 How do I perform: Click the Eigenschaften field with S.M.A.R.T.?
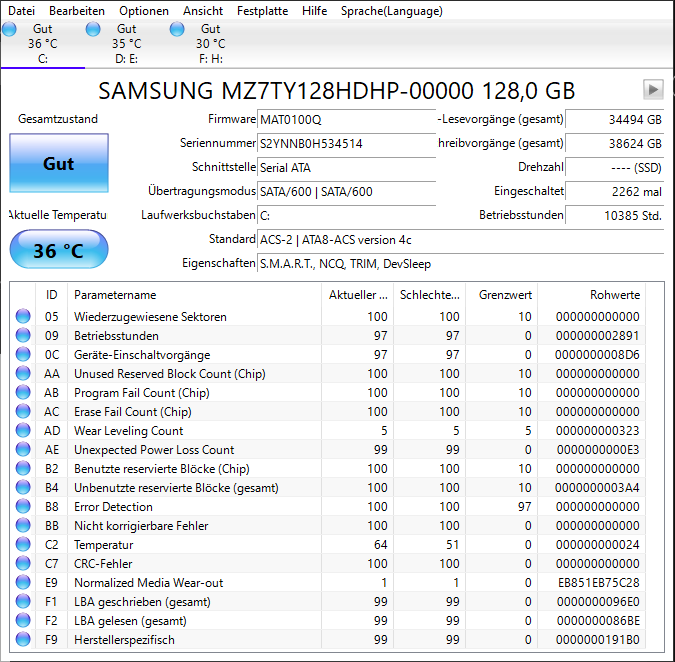pyautogui.click(x=461, y=264)
